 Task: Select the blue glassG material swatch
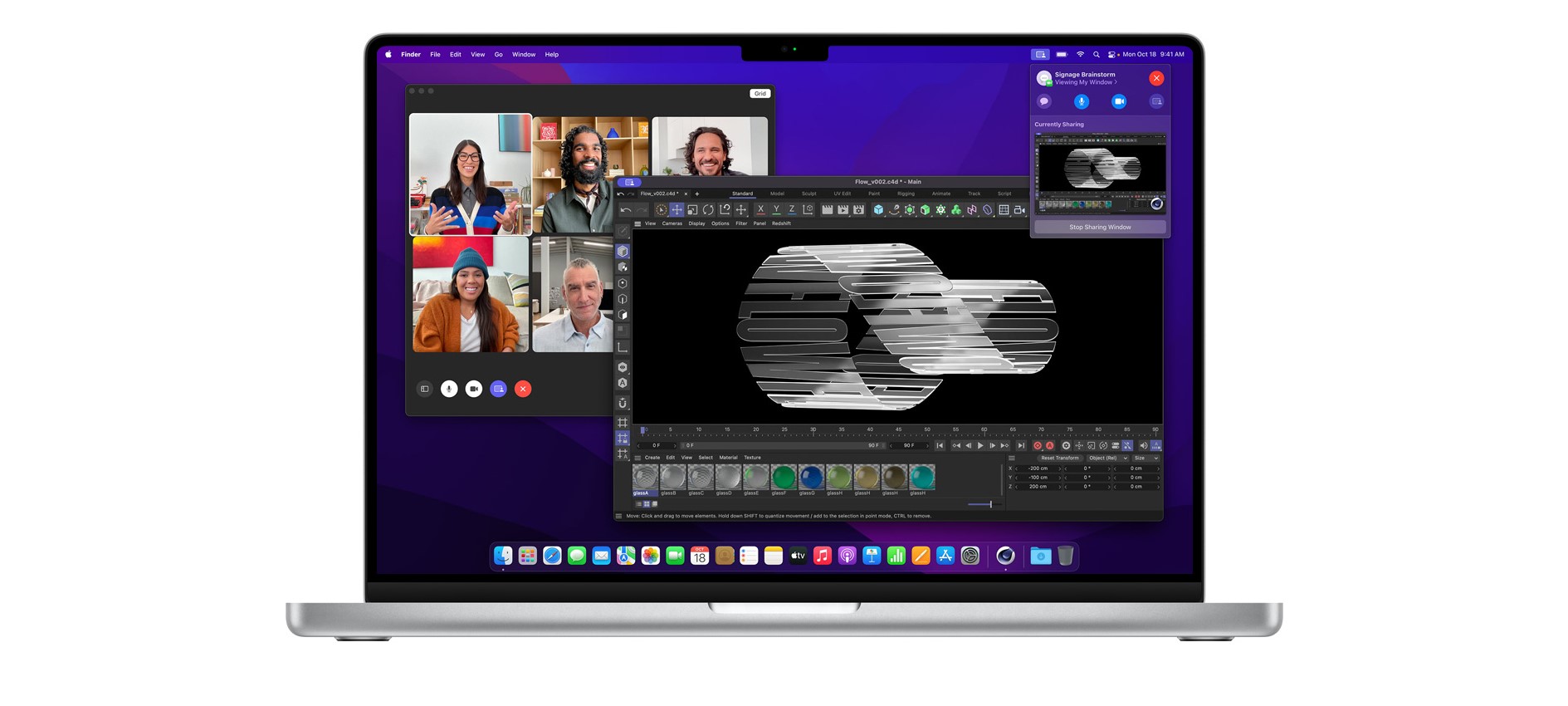[810, 477]
